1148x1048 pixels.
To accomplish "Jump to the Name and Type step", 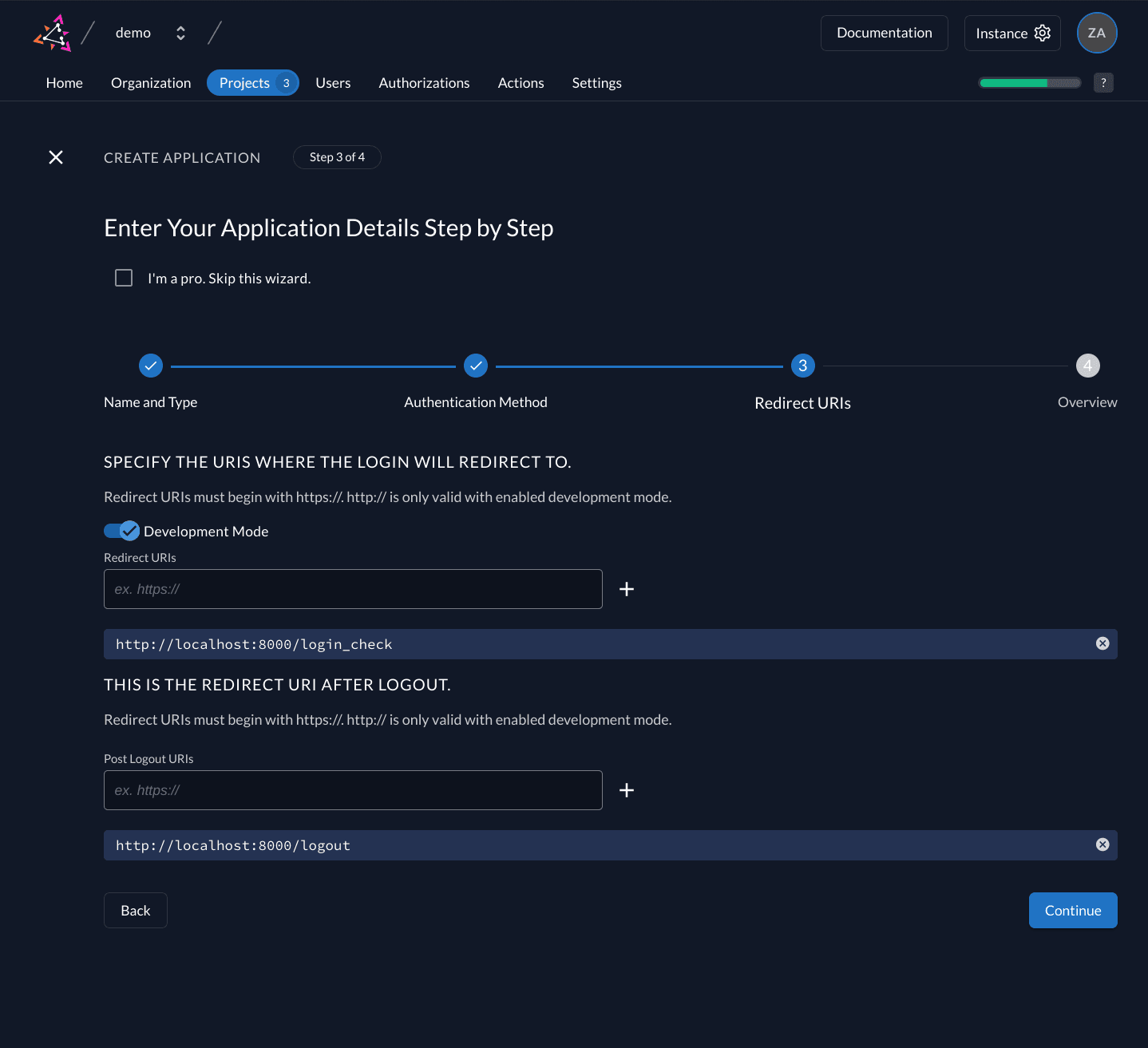I will click(x=151, y=366).
